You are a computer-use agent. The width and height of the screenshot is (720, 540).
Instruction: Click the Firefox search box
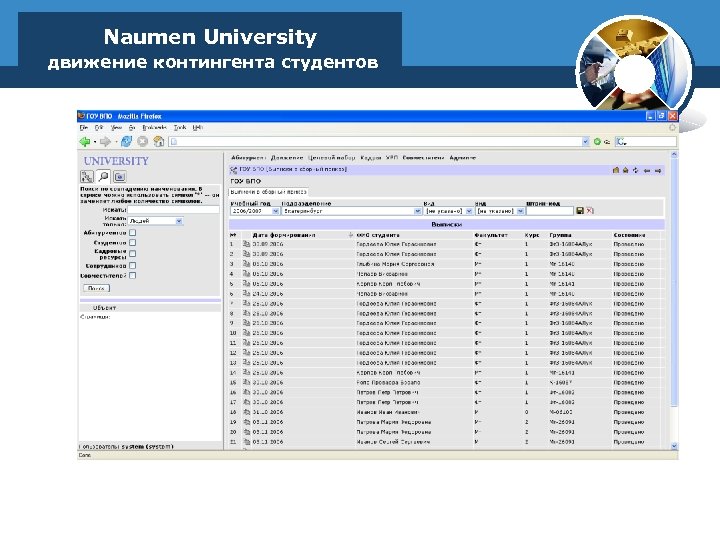647,141
